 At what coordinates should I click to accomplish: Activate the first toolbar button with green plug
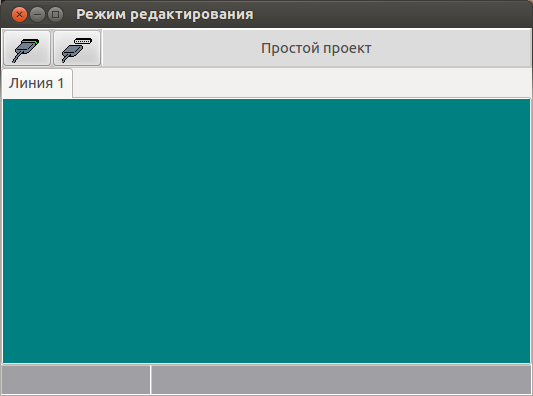tap(27, 48)
